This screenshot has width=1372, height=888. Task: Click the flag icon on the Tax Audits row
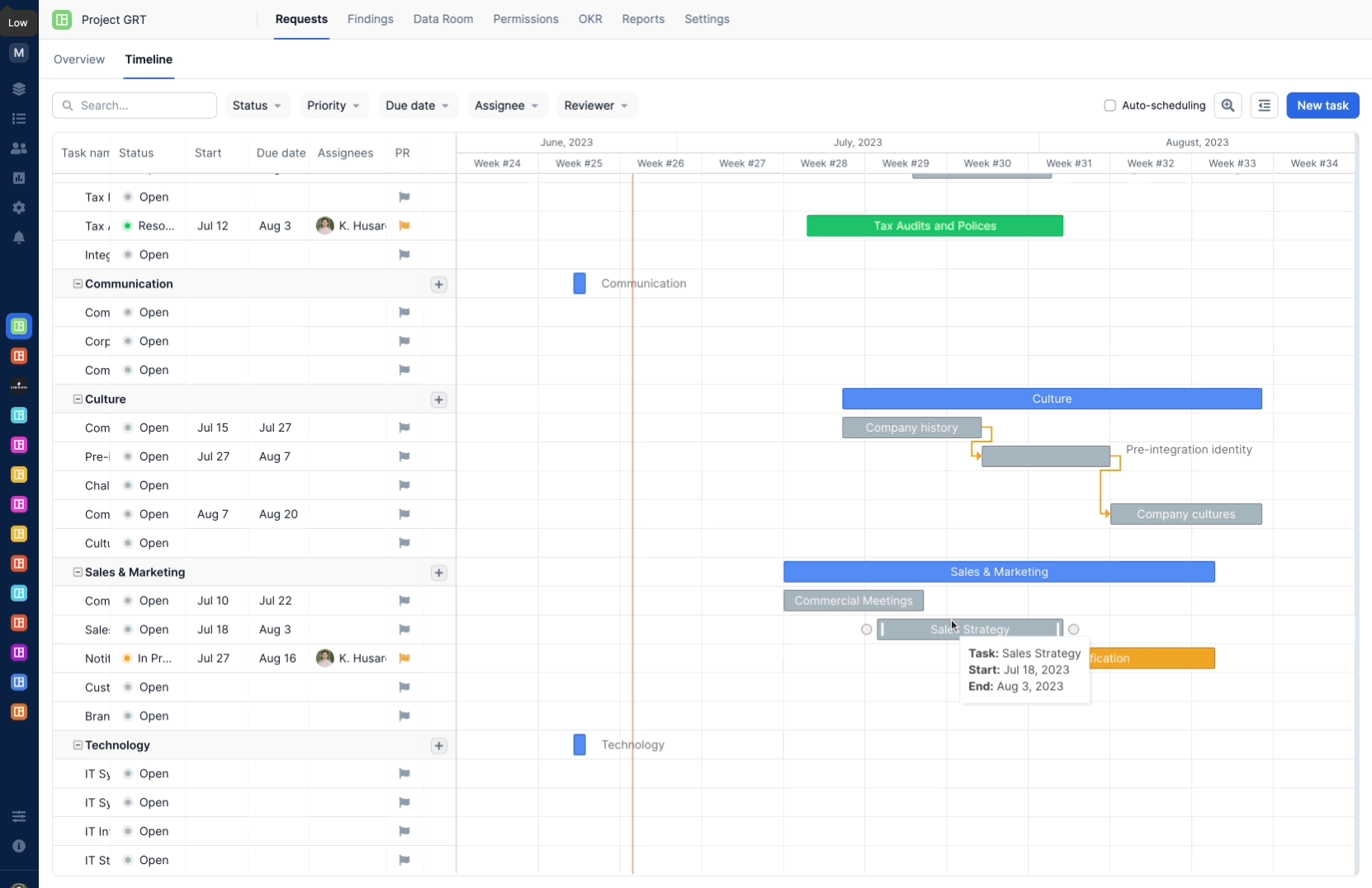coord(404,225)
